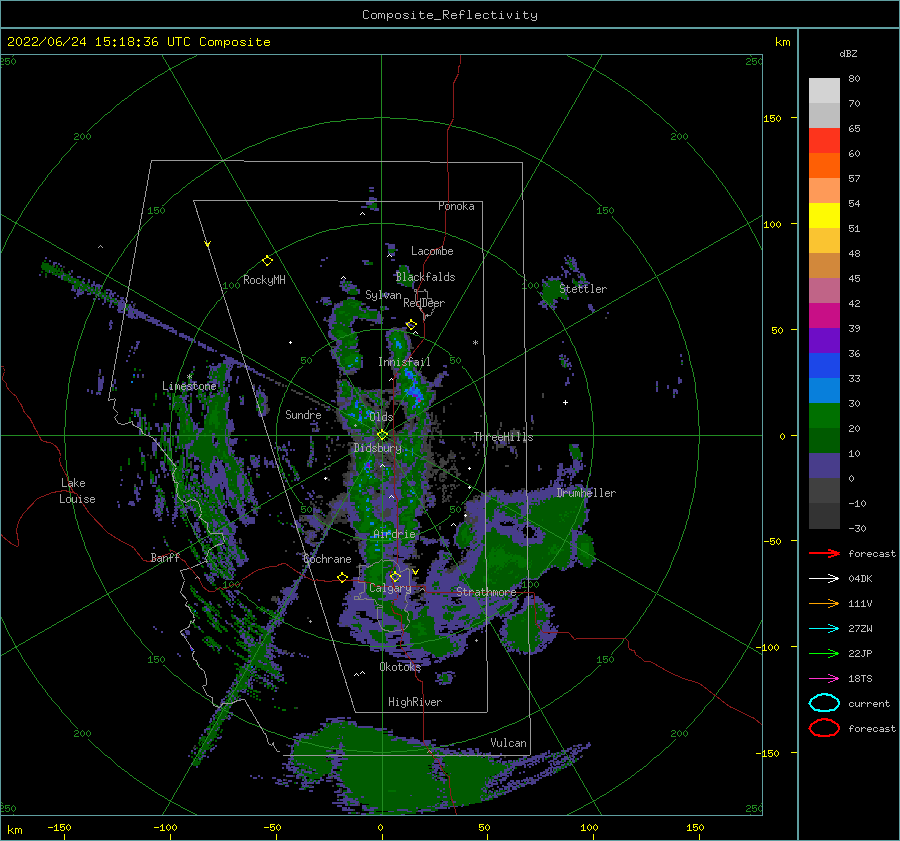This screenshot has height=841, width=900.
Task: Click the Olds label
Action: click(381, 417)
